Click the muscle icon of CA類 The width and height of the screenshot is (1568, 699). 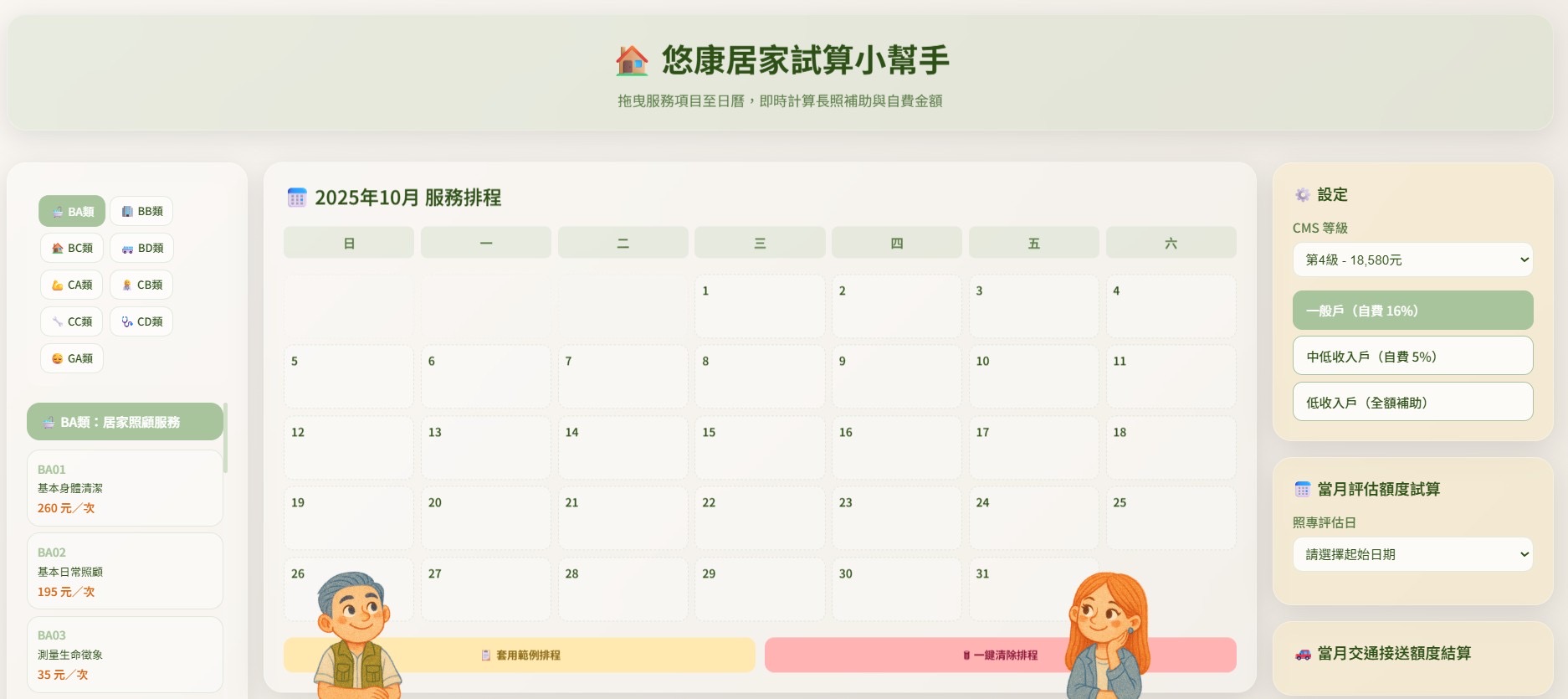(x=57, y=285)
